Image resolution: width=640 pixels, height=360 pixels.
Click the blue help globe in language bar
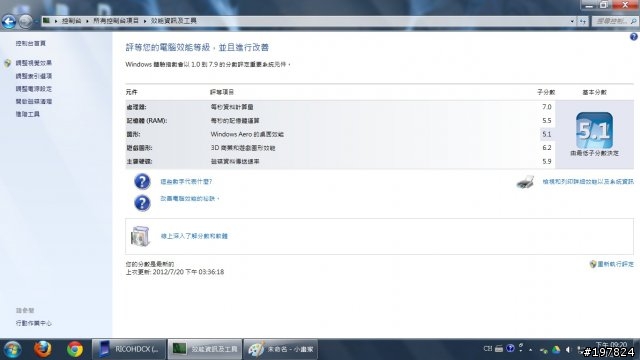coord(510,348)
